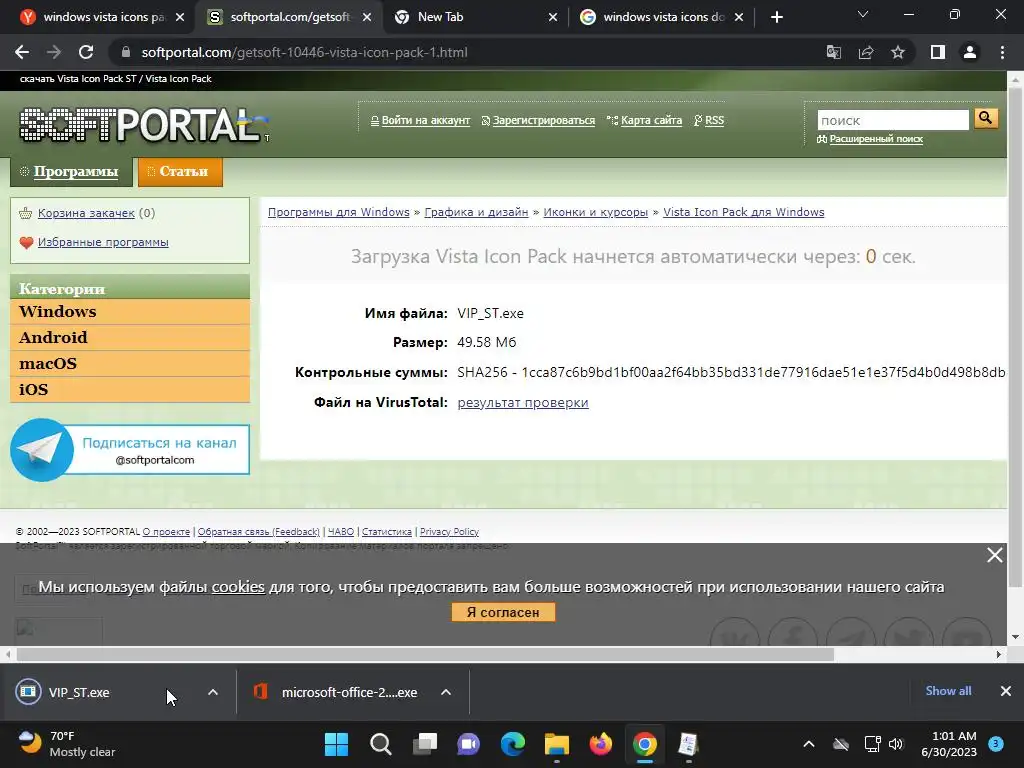
Task: Close the cookie notice with X
Action: point(995,555)
